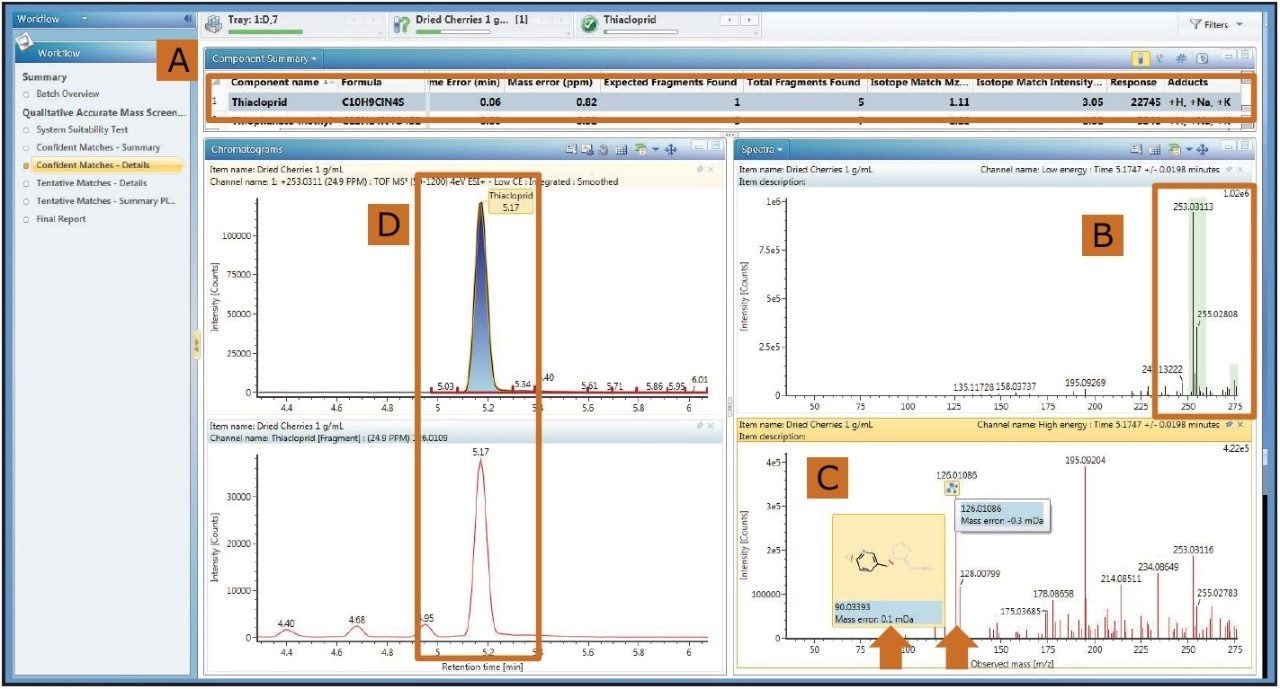Screen dimensions: 1280x689
Task: Pin the low energy spectrum item
Action: [1228, 170]
